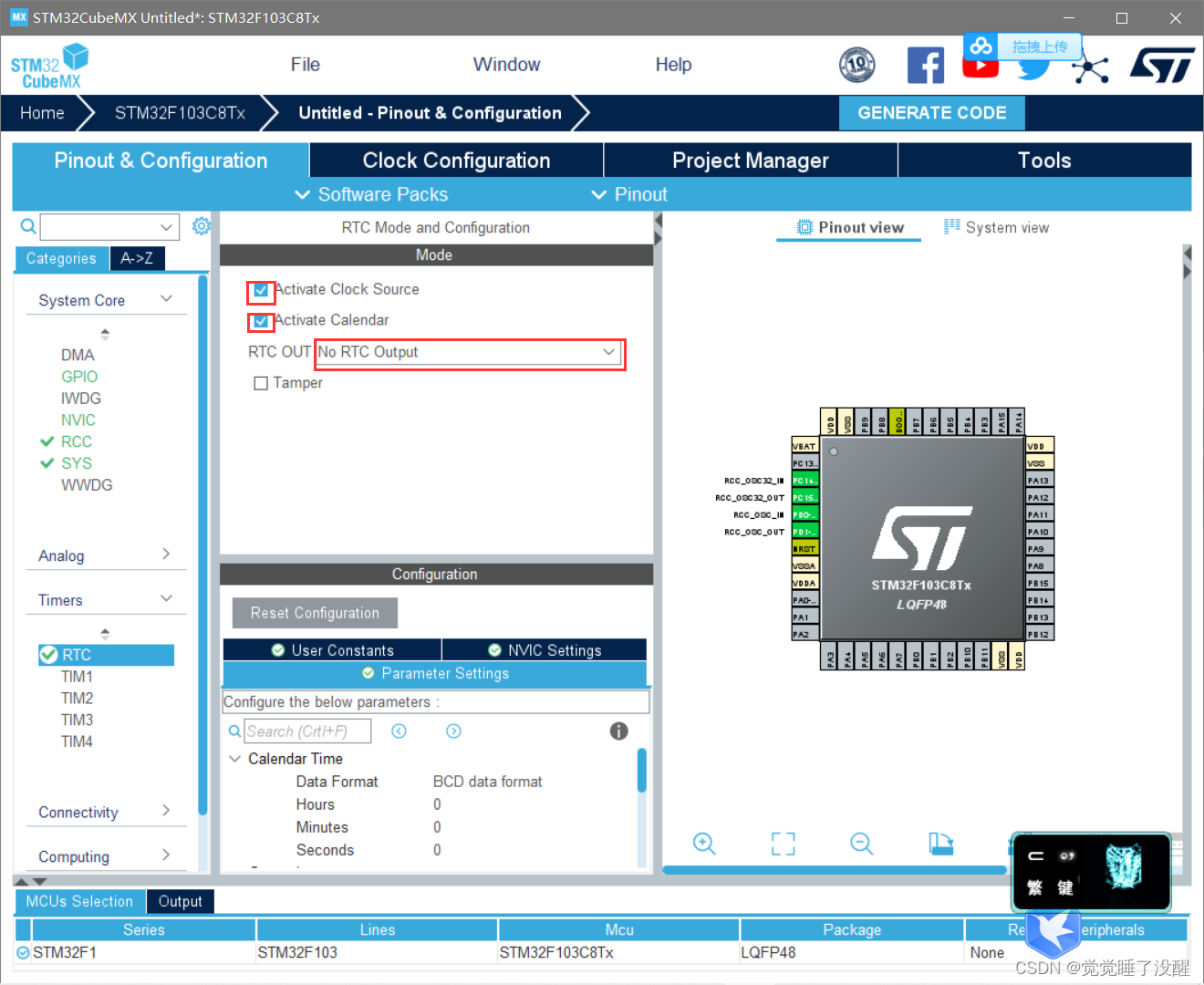
Task: Click the horizontal scrollbar under chip view
Action: click(834, 870)
